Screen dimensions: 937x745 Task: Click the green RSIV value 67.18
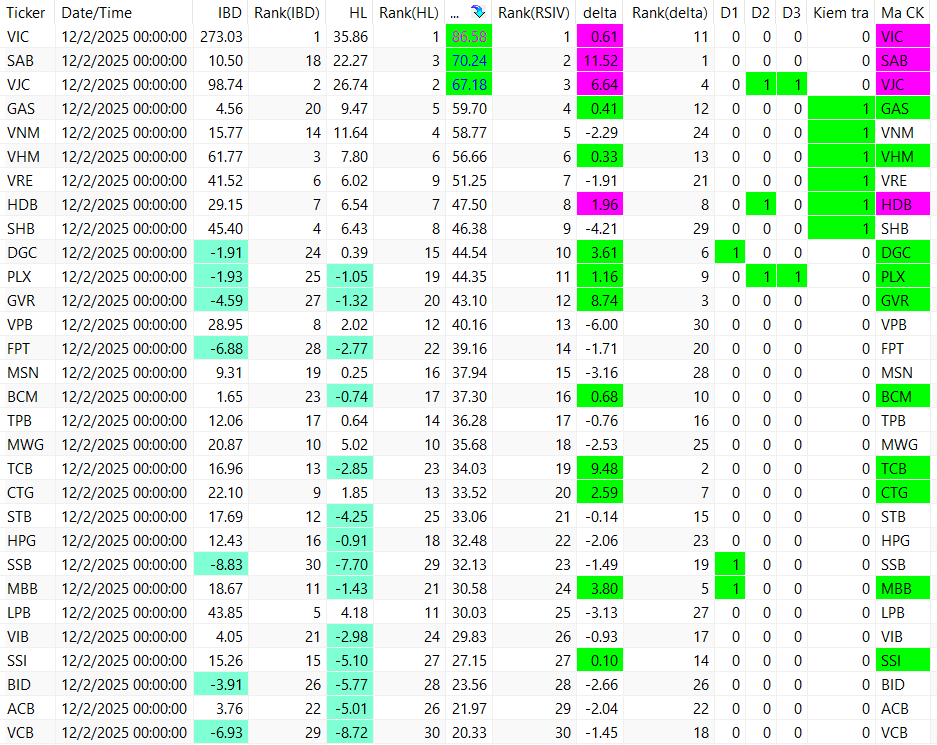tap(469, 84)
